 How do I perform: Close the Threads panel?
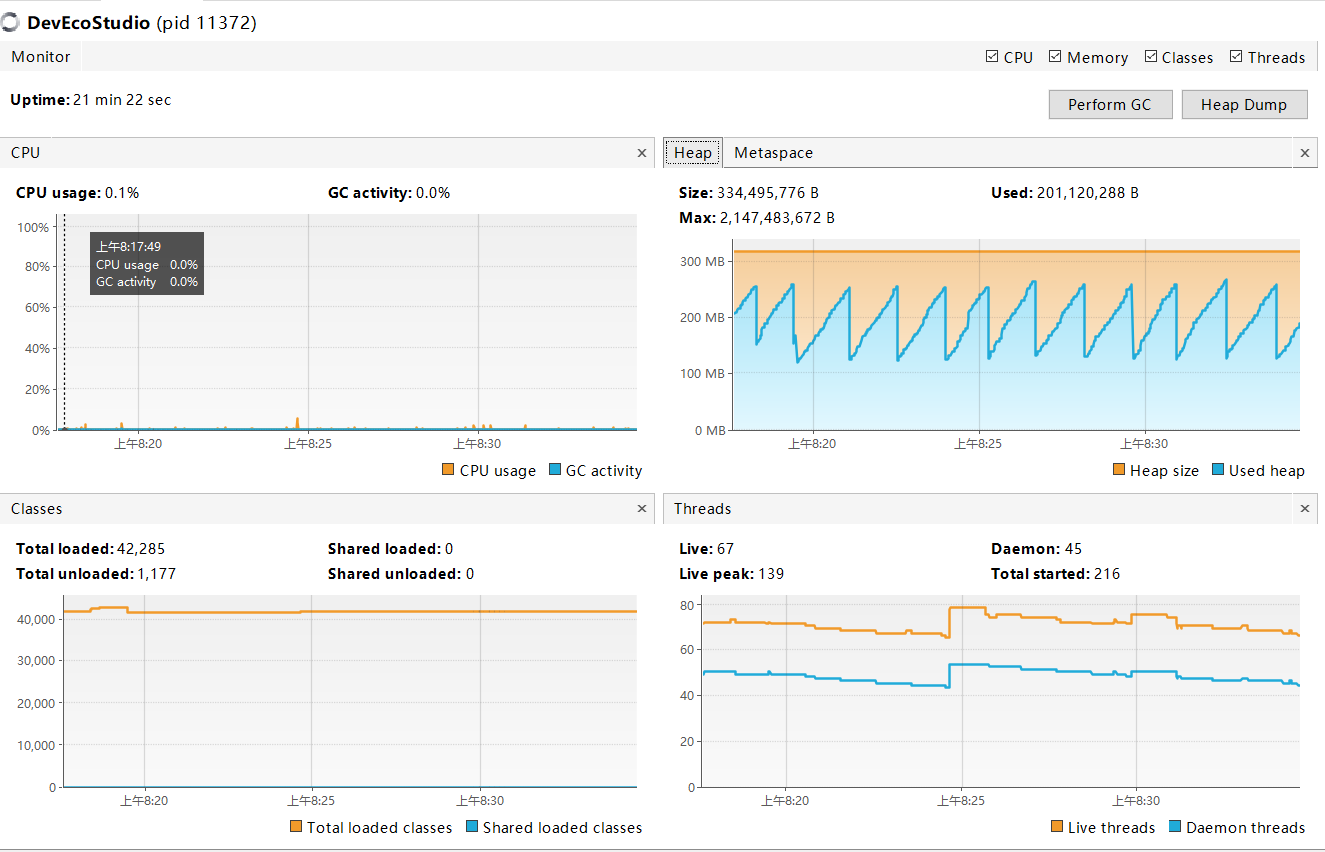tap(1305, 509)
